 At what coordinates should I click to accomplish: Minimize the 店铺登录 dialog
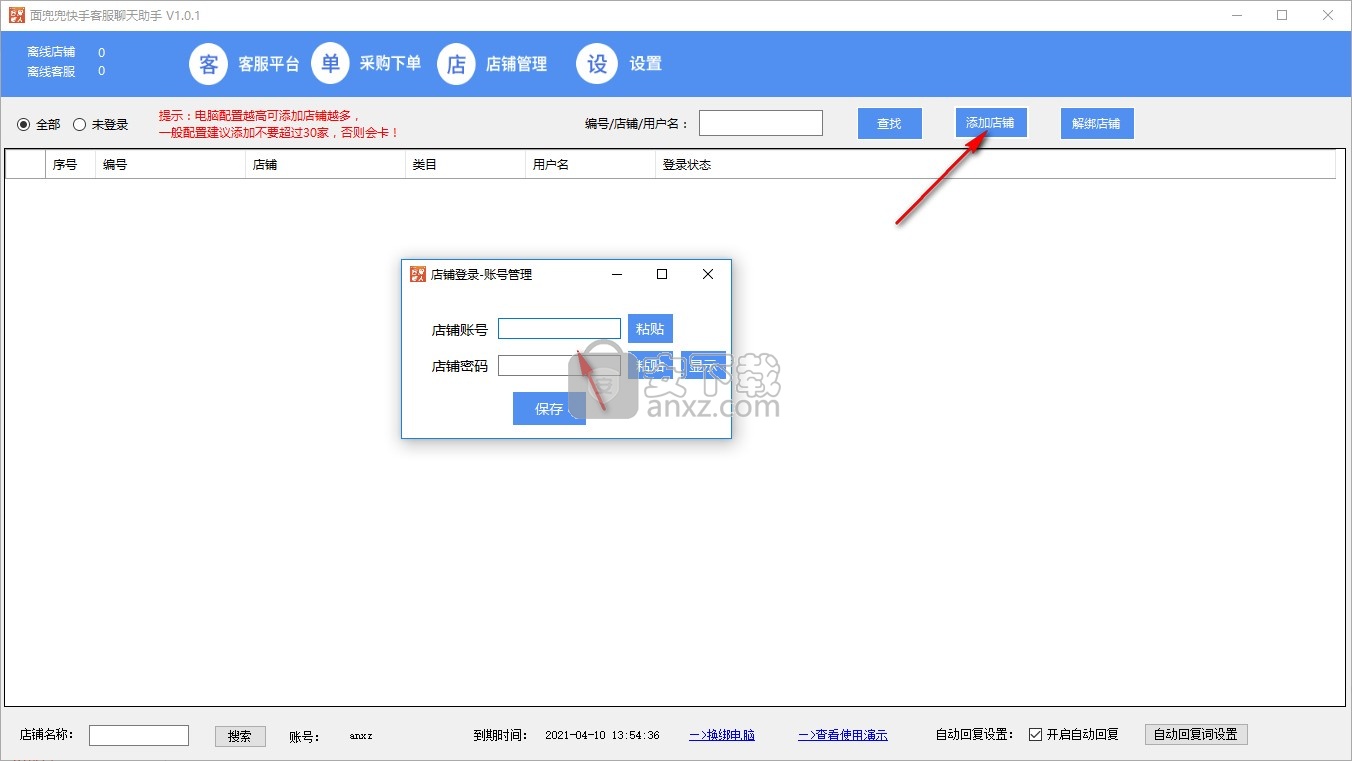click(x=618, y=274)
